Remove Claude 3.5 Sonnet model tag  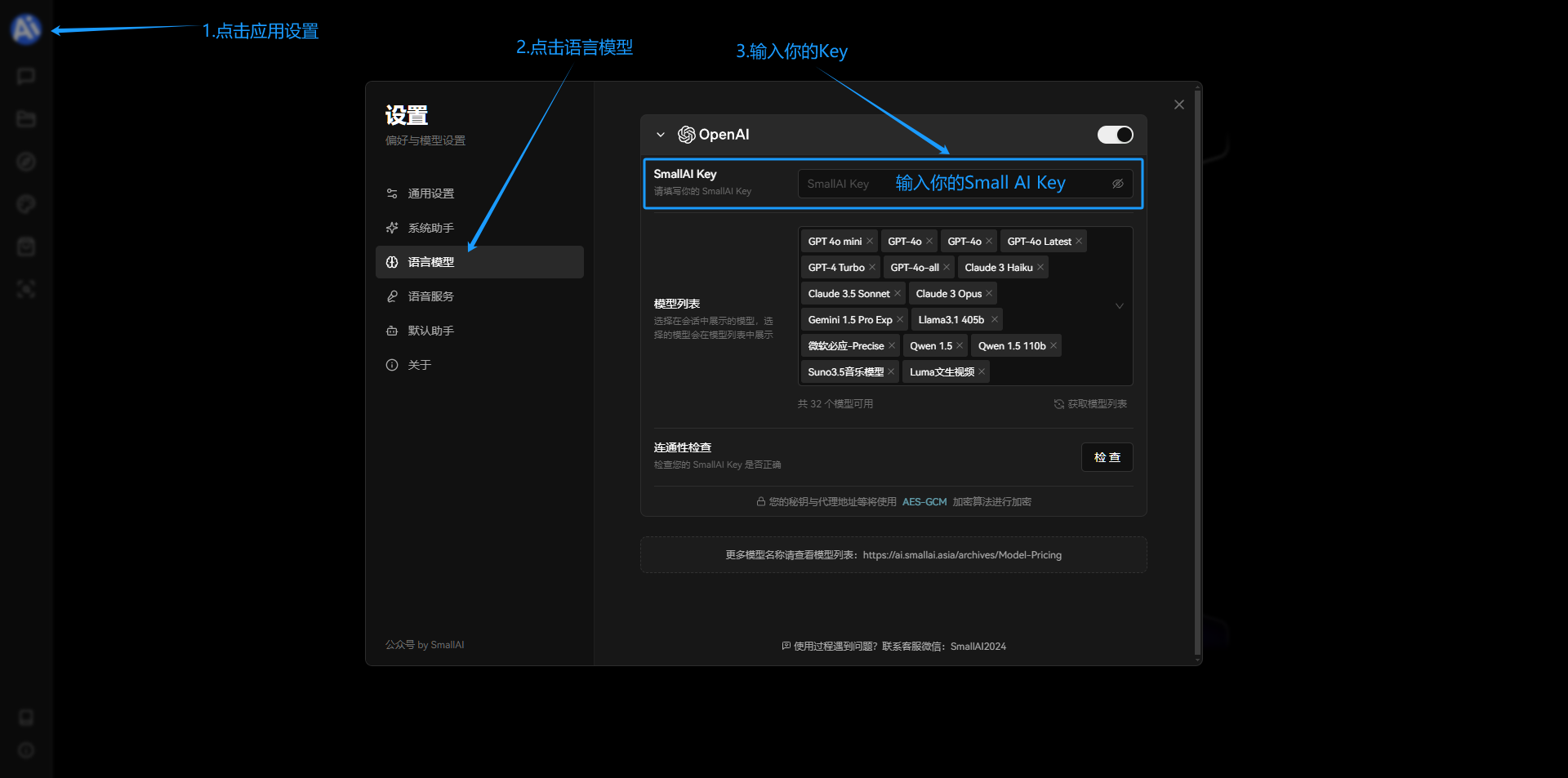click(x=898, y=294)
